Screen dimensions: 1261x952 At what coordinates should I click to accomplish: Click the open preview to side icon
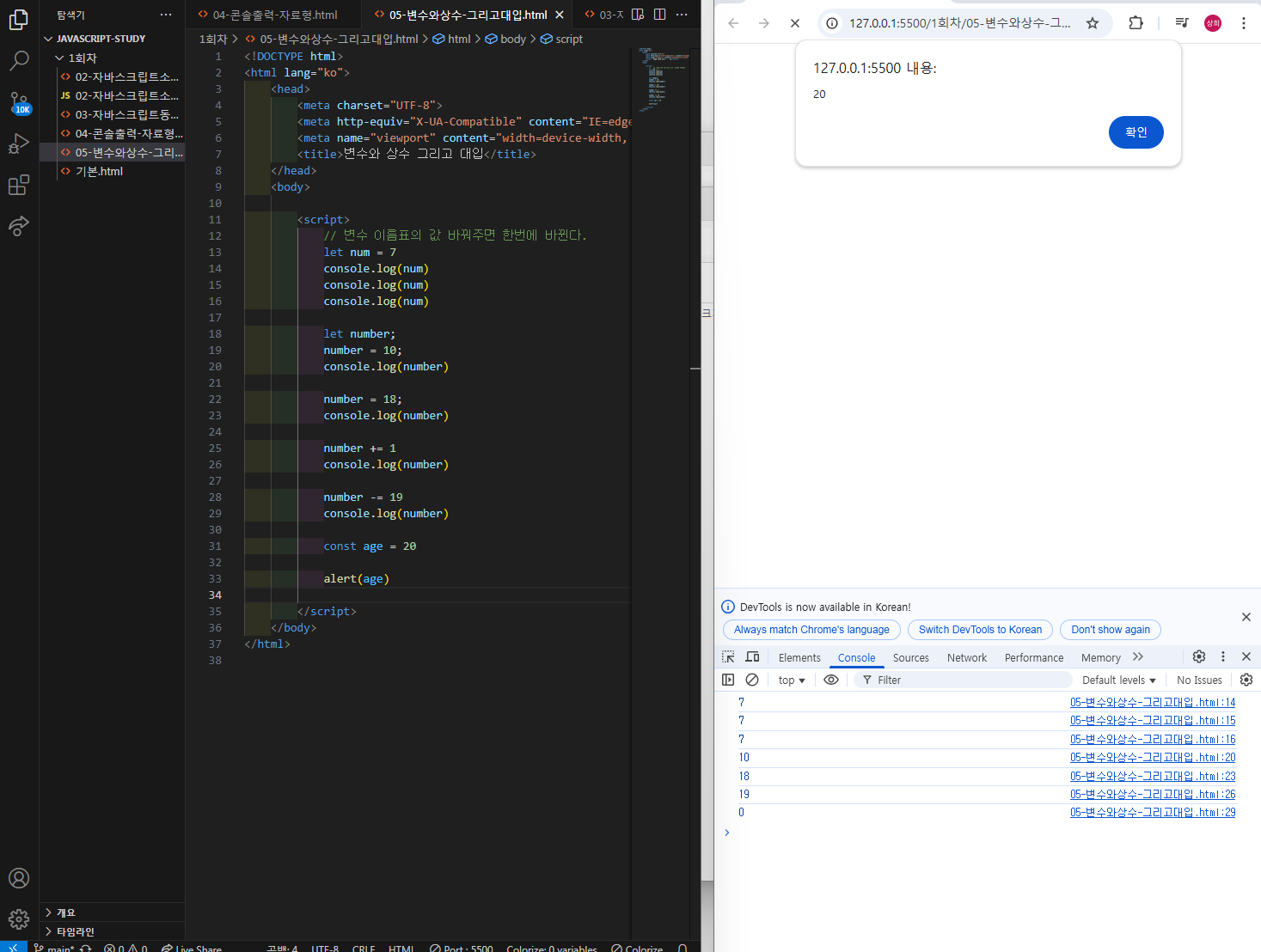[638, 15]
